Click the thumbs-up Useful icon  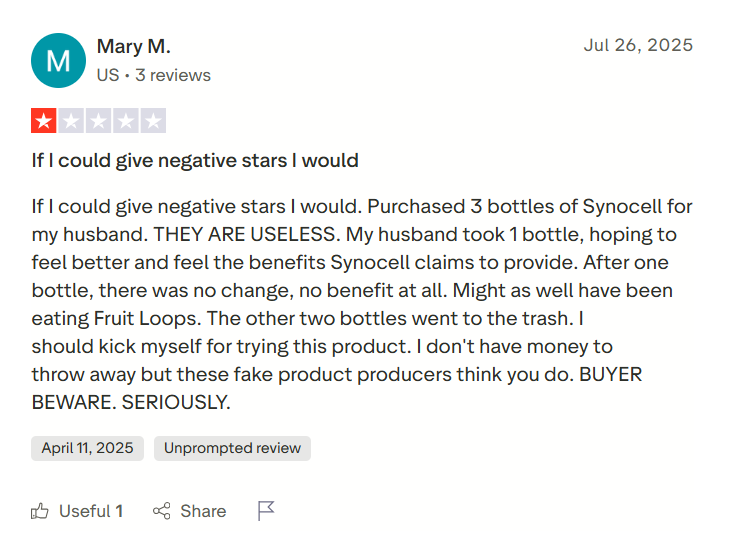pos(40,511)
